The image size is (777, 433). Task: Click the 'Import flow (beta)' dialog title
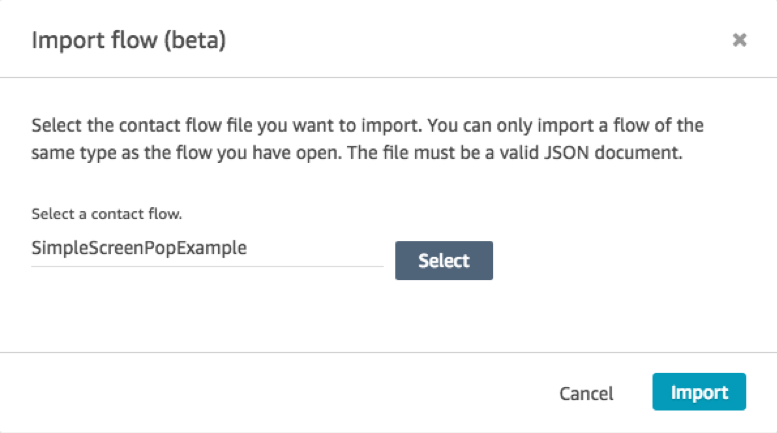point(129,40)
